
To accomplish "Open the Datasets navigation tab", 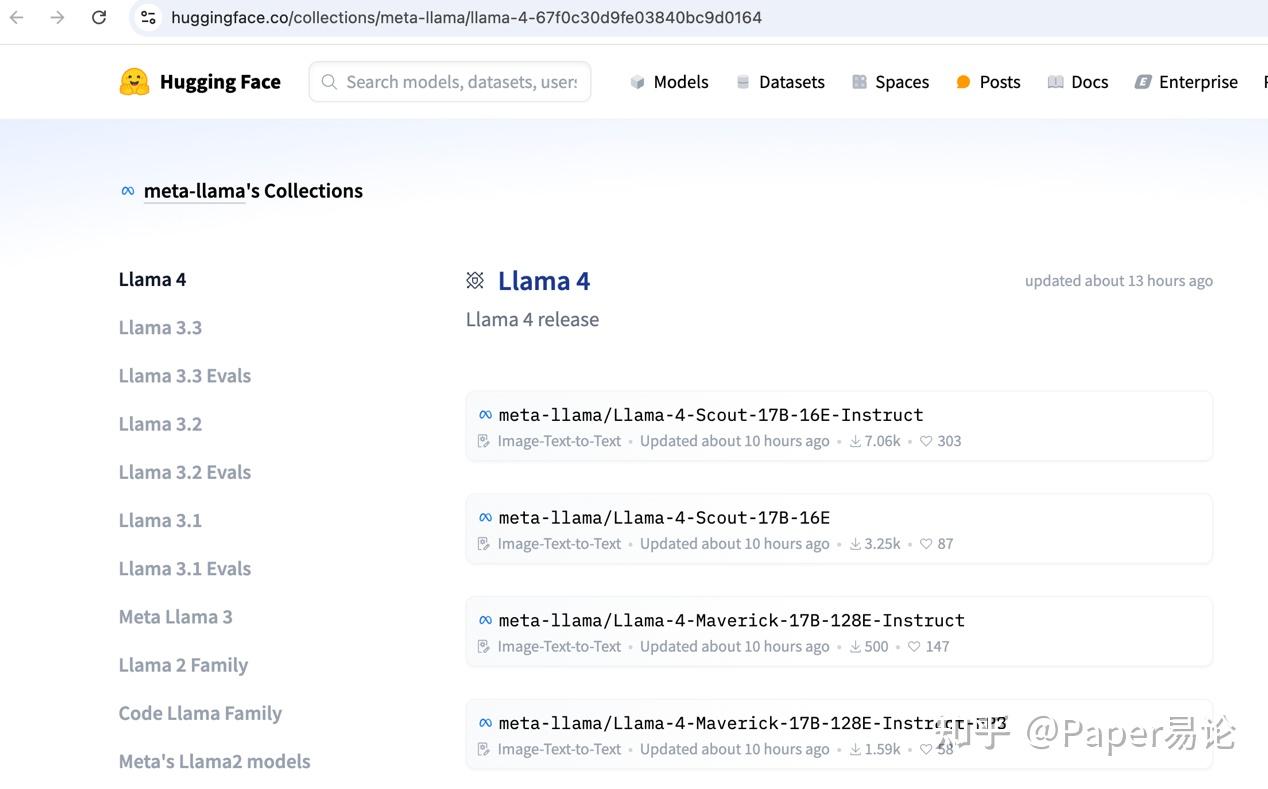I will pos(780,82).
